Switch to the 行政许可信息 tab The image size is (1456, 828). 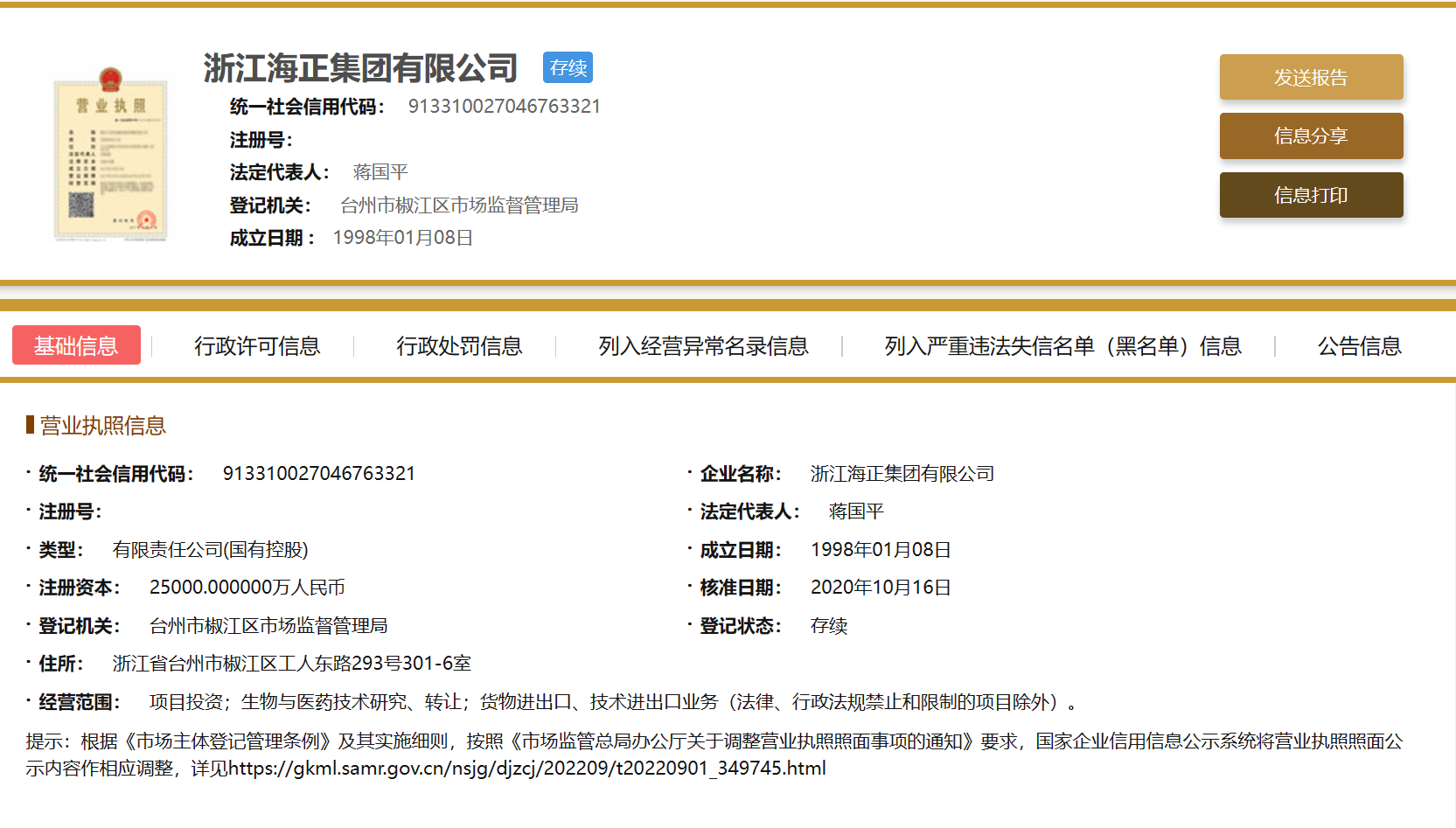258,345
